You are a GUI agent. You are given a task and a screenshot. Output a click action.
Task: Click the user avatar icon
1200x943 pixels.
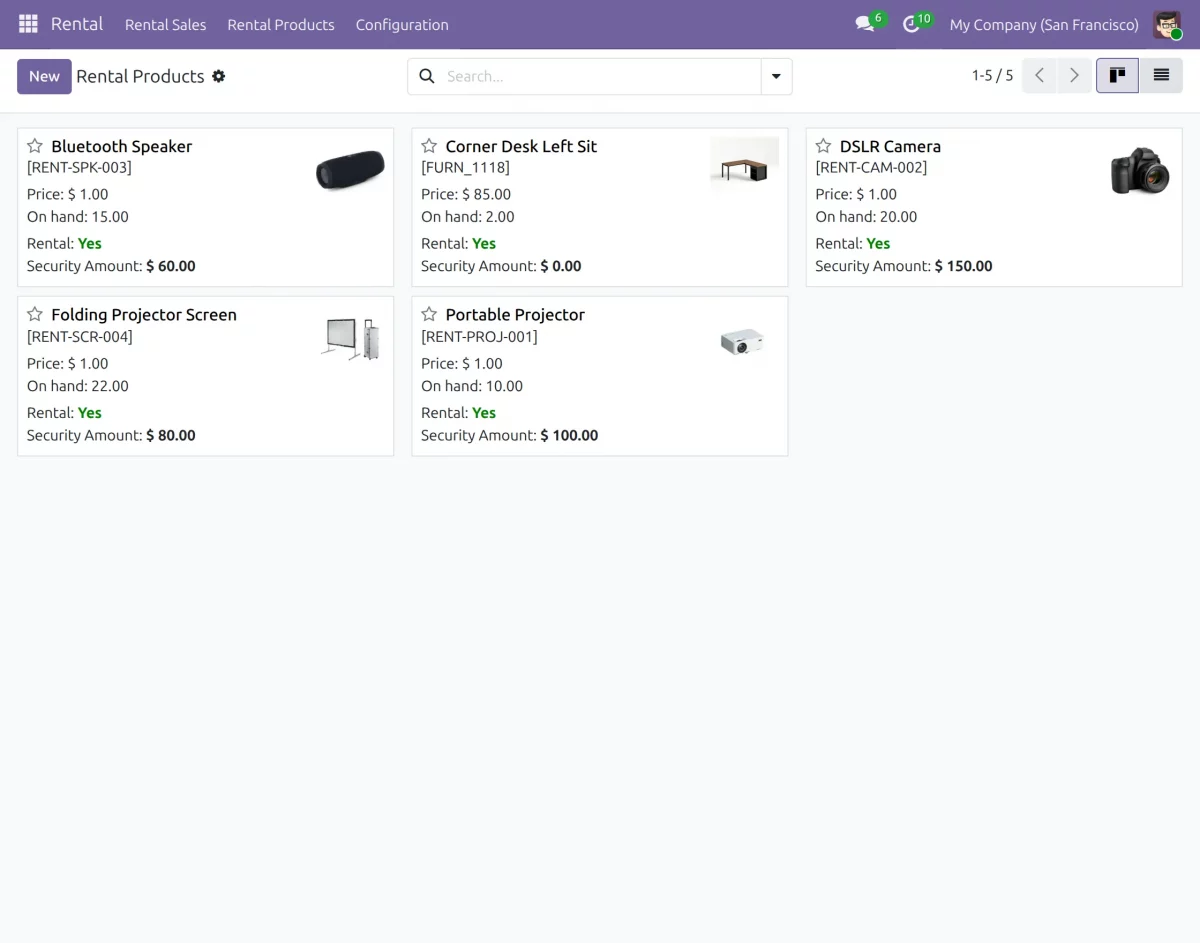(x=1167, y=24)
